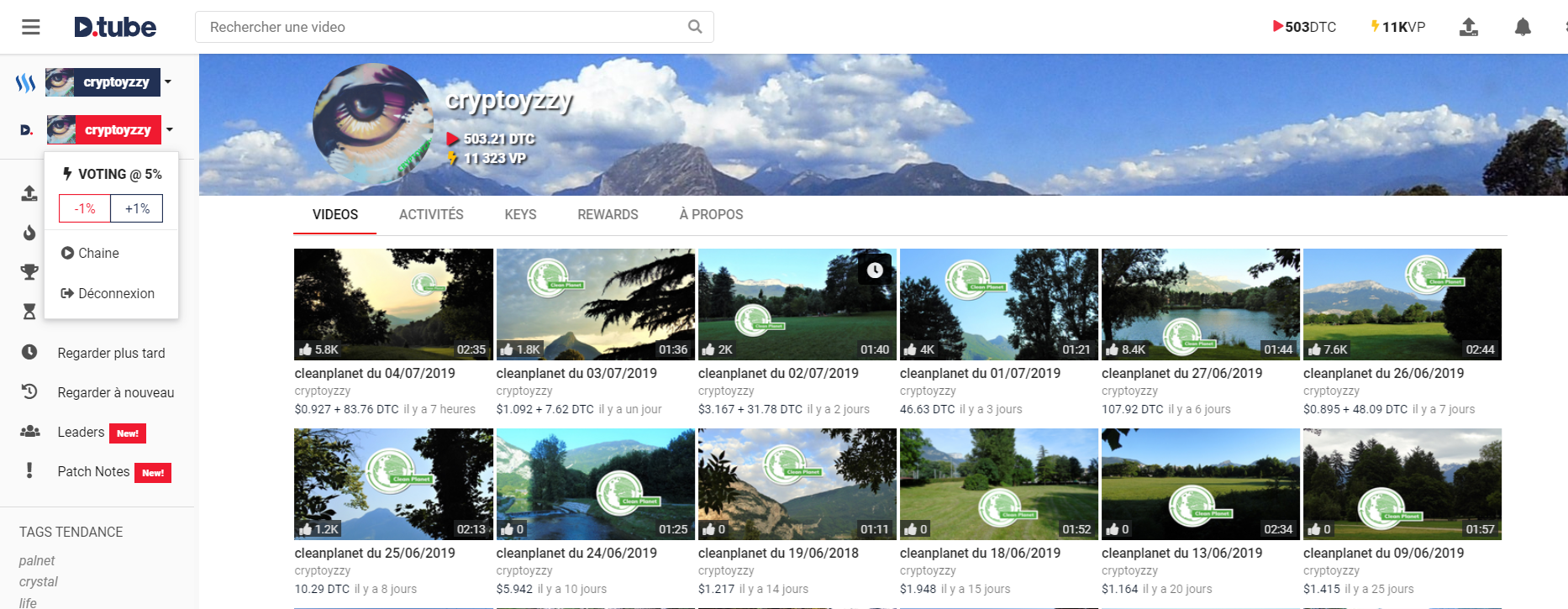Open cleanplanet du 04/07/2019 video thumbnail

(x=393, y=304)
